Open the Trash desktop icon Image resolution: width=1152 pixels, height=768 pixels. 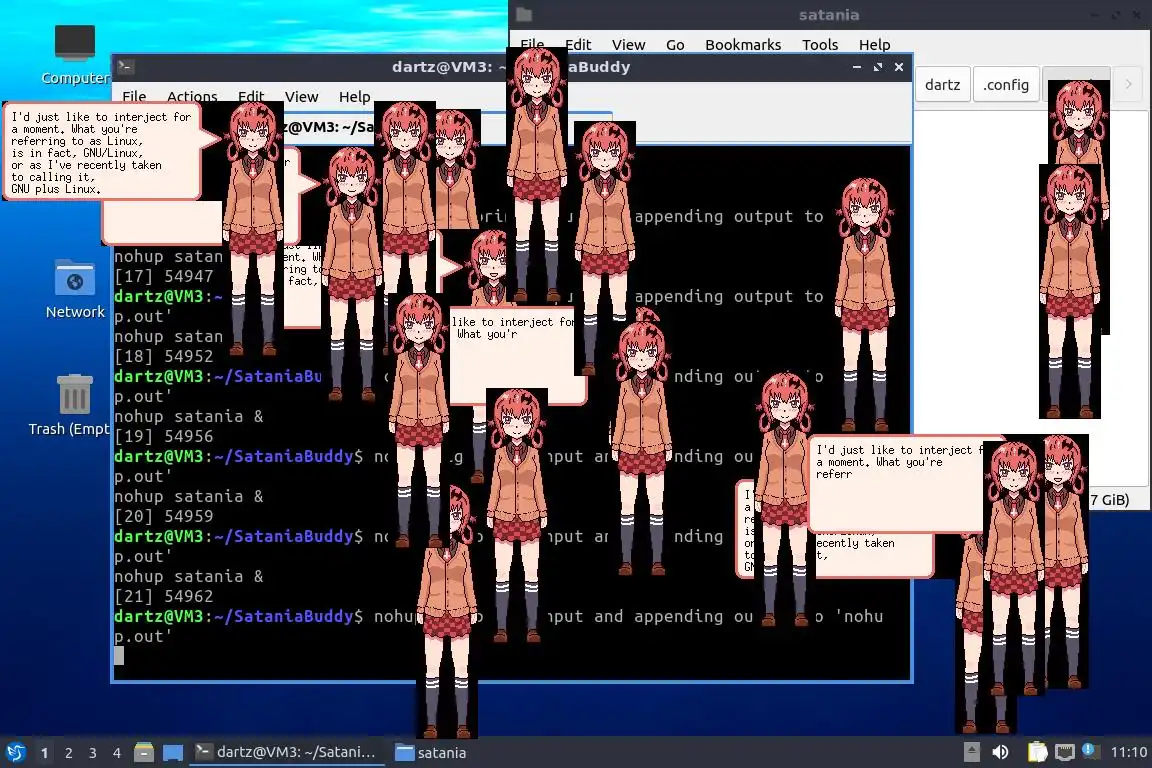coord(73,404)
